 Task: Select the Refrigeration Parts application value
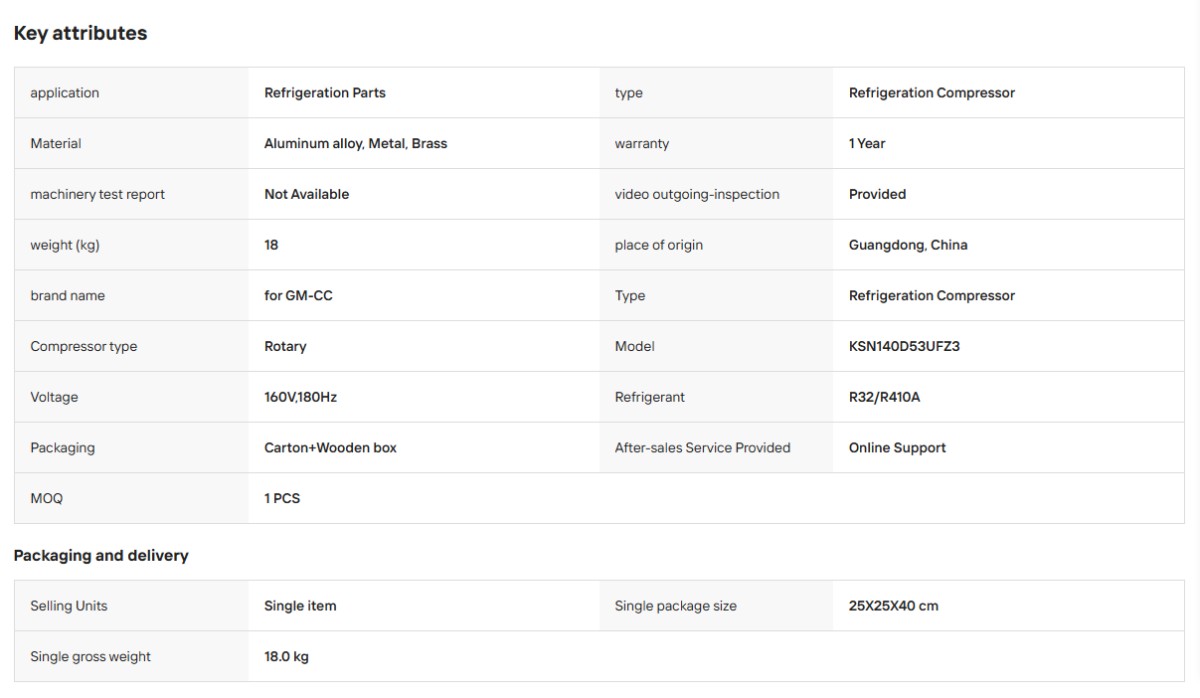click(x=325, y=93)
